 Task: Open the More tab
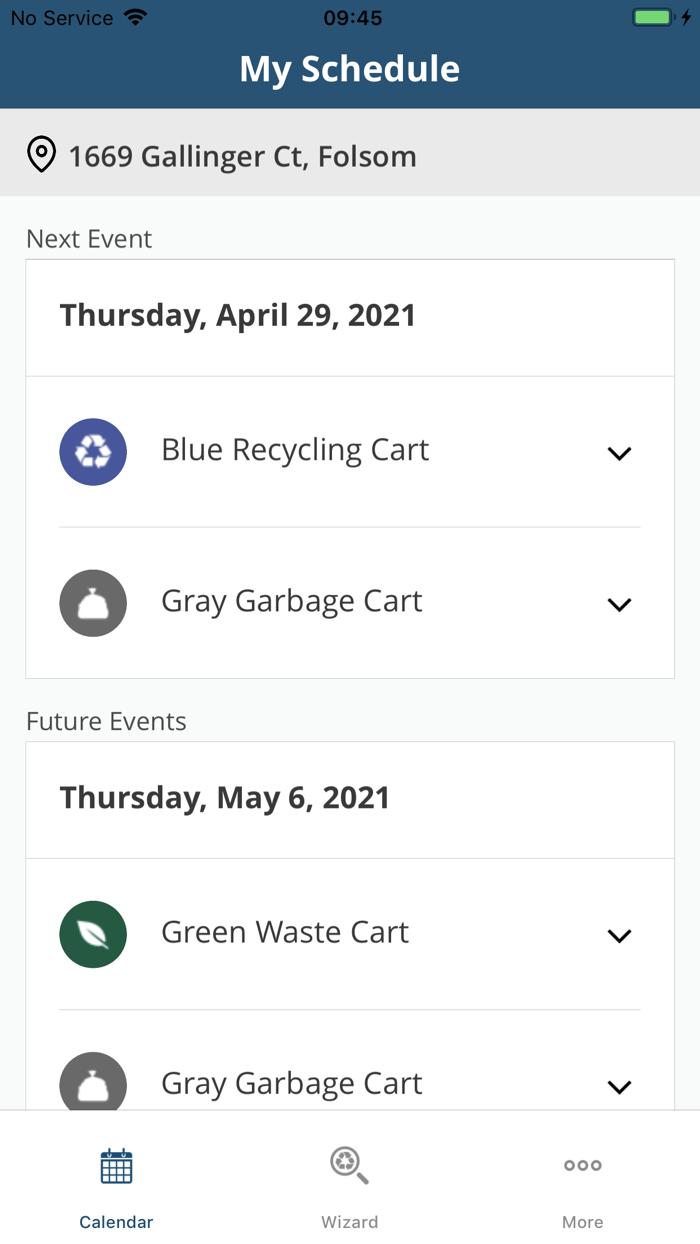pyautogui.click(x=582, y=1185)
